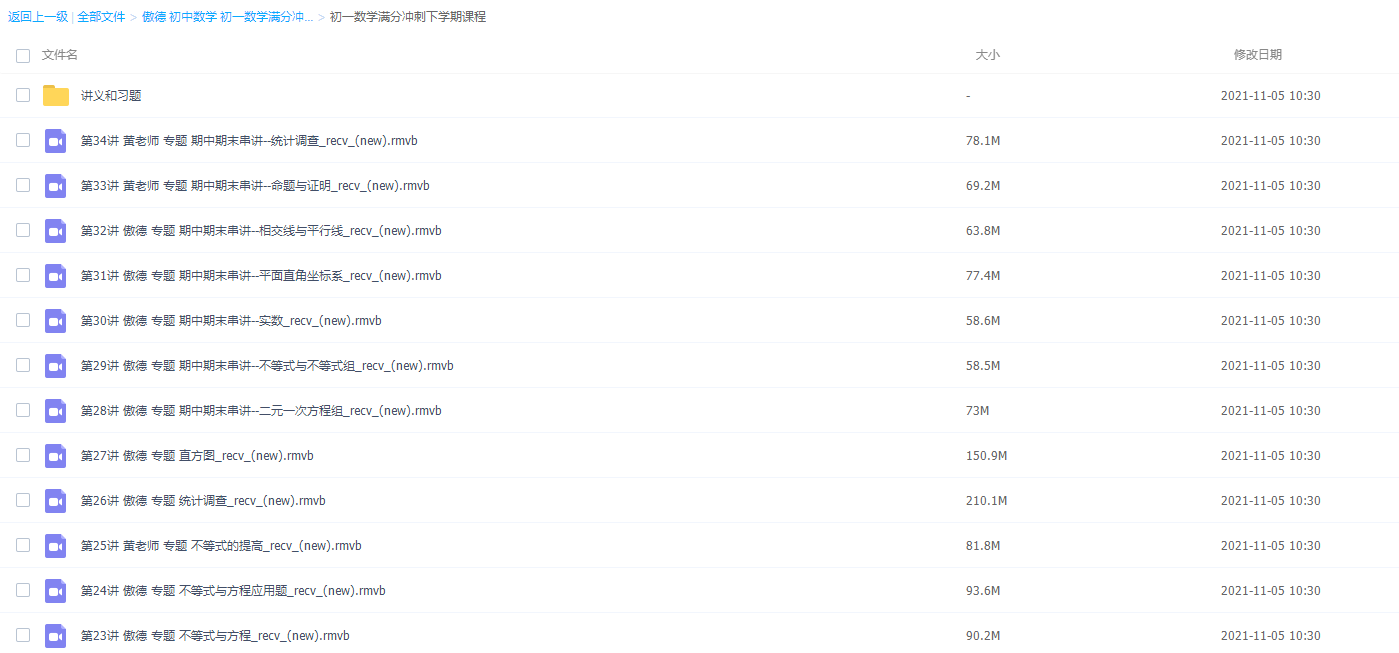The width and height of the screenshot is (1399, 653).
Task: Sort files by 修改日期 column header
Action: pyautogui.click(x=1257, y=55)
